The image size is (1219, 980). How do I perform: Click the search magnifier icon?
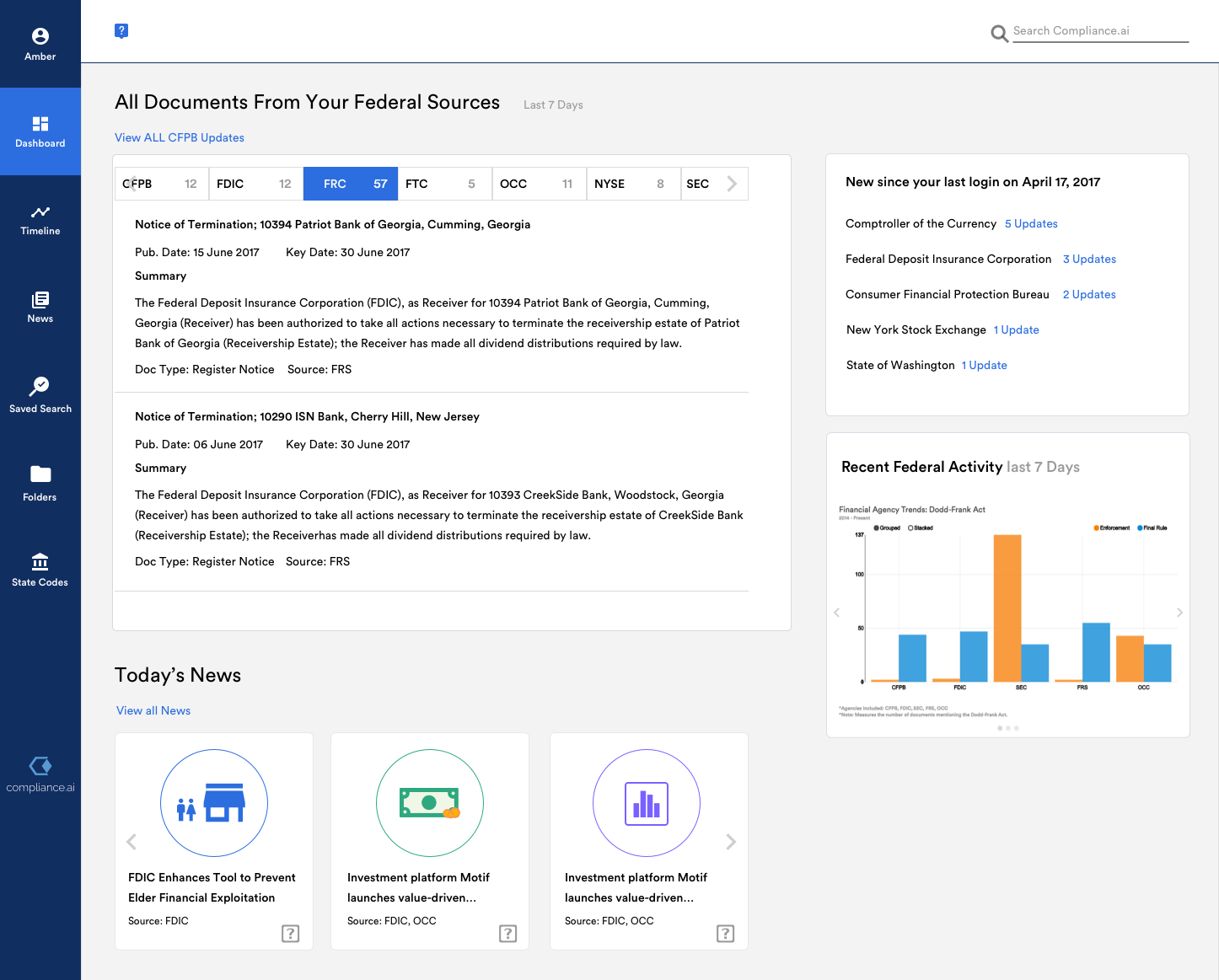[x=999, y=34]
